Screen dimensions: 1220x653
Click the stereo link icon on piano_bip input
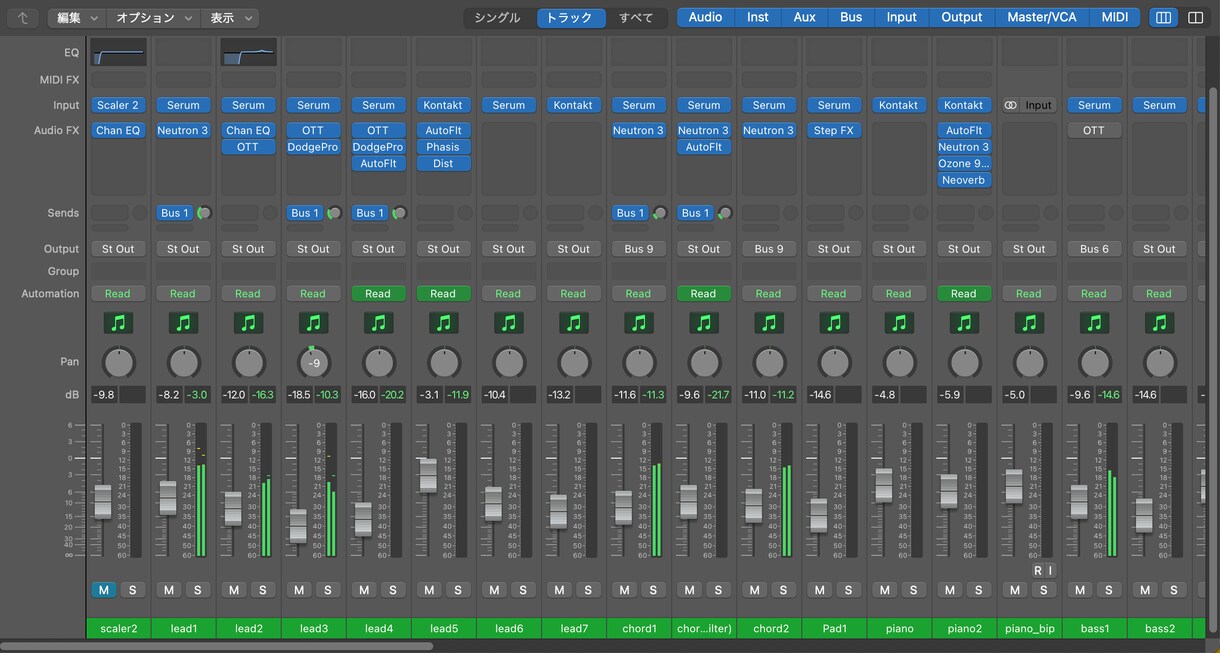point(1010,105)
